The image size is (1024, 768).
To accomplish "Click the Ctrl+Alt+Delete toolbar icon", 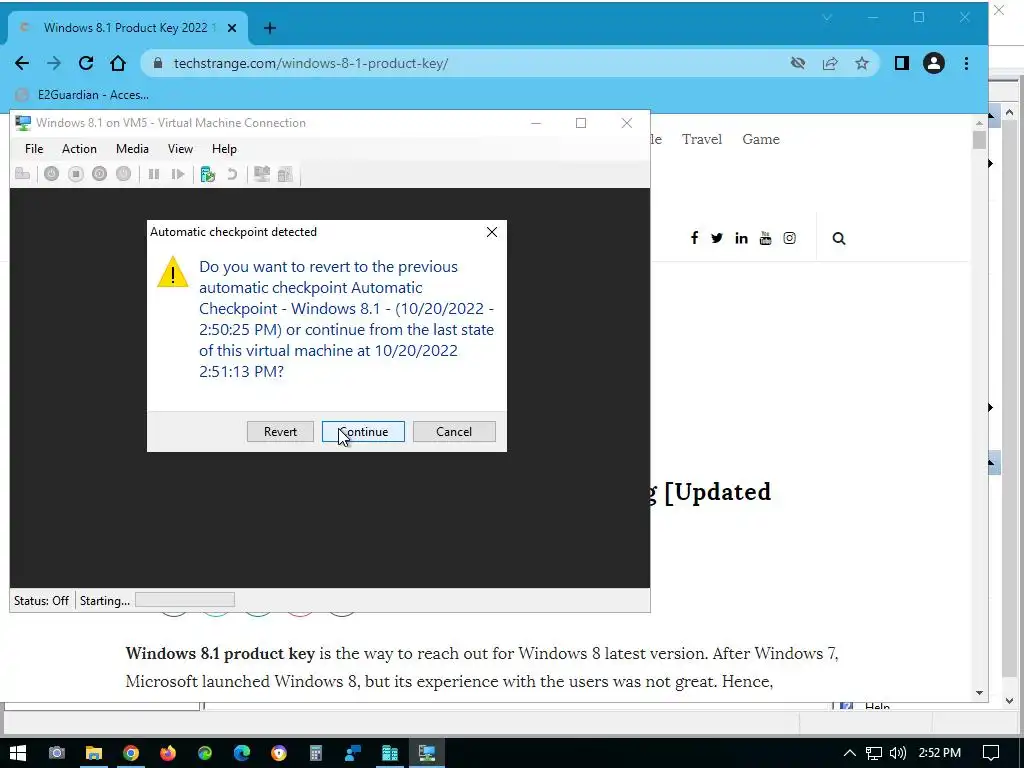I will [23, 174].
